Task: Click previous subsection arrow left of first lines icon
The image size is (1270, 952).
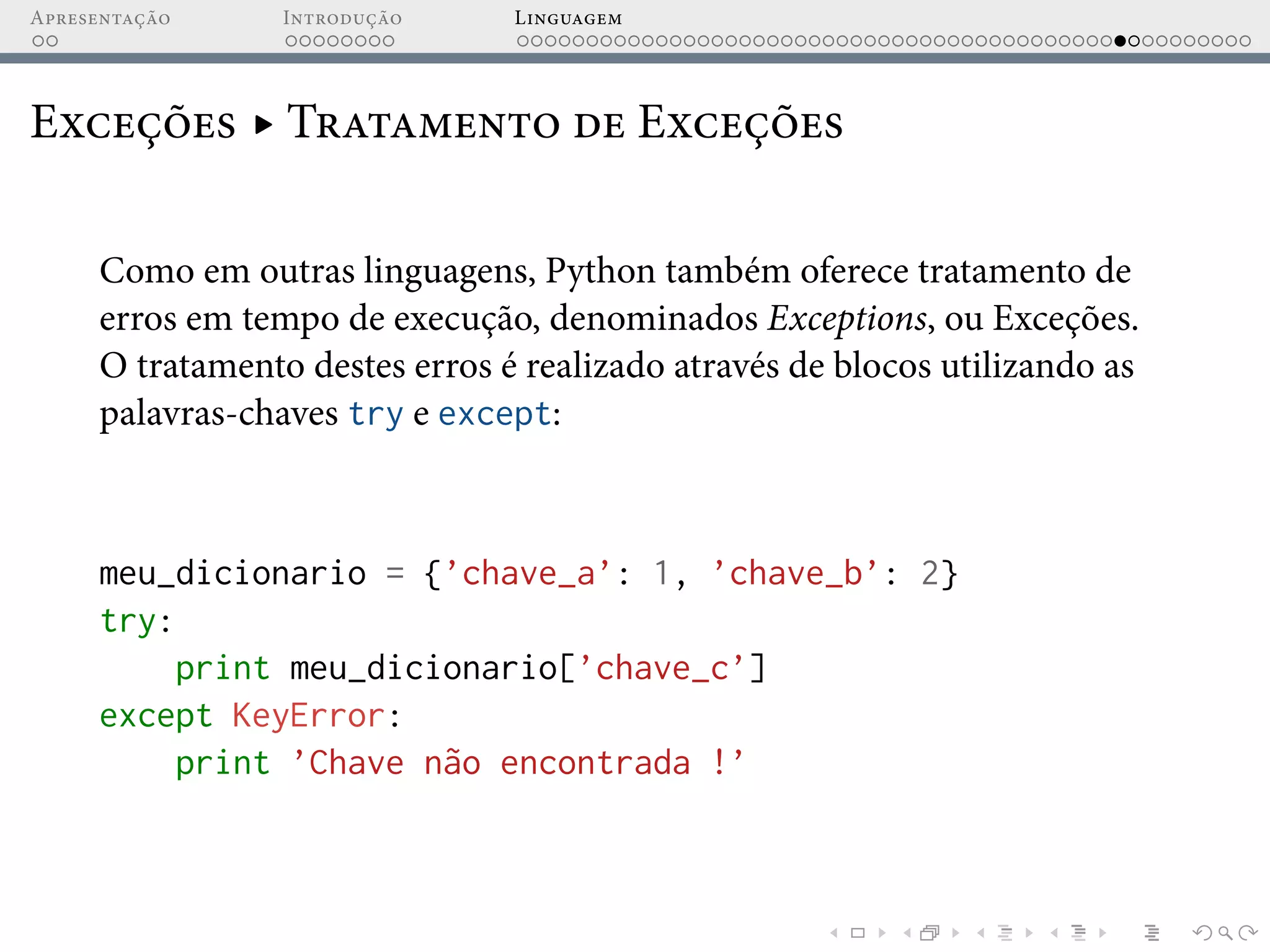Action: (x=980, y=933)
